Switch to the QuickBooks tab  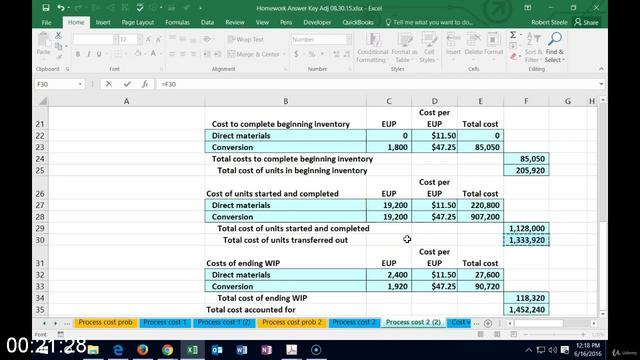[x=358, y=22]
